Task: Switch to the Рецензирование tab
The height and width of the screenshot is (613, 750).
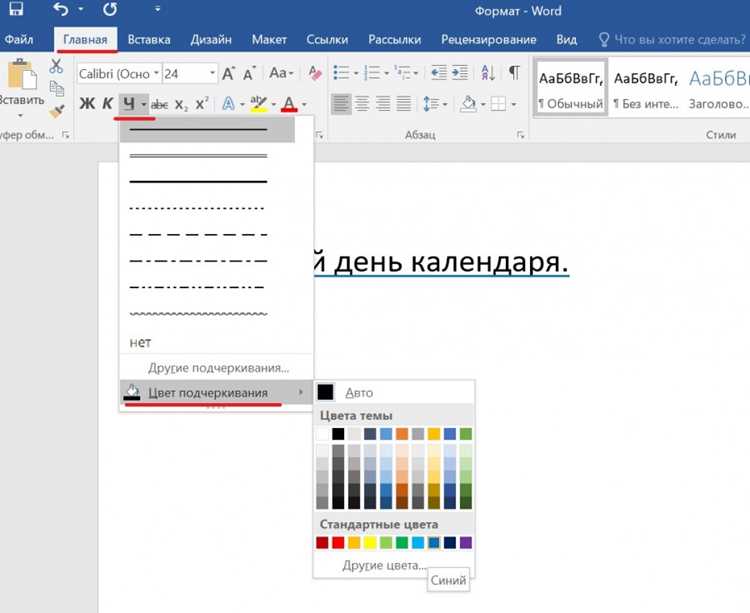Action: coord(488,39)
